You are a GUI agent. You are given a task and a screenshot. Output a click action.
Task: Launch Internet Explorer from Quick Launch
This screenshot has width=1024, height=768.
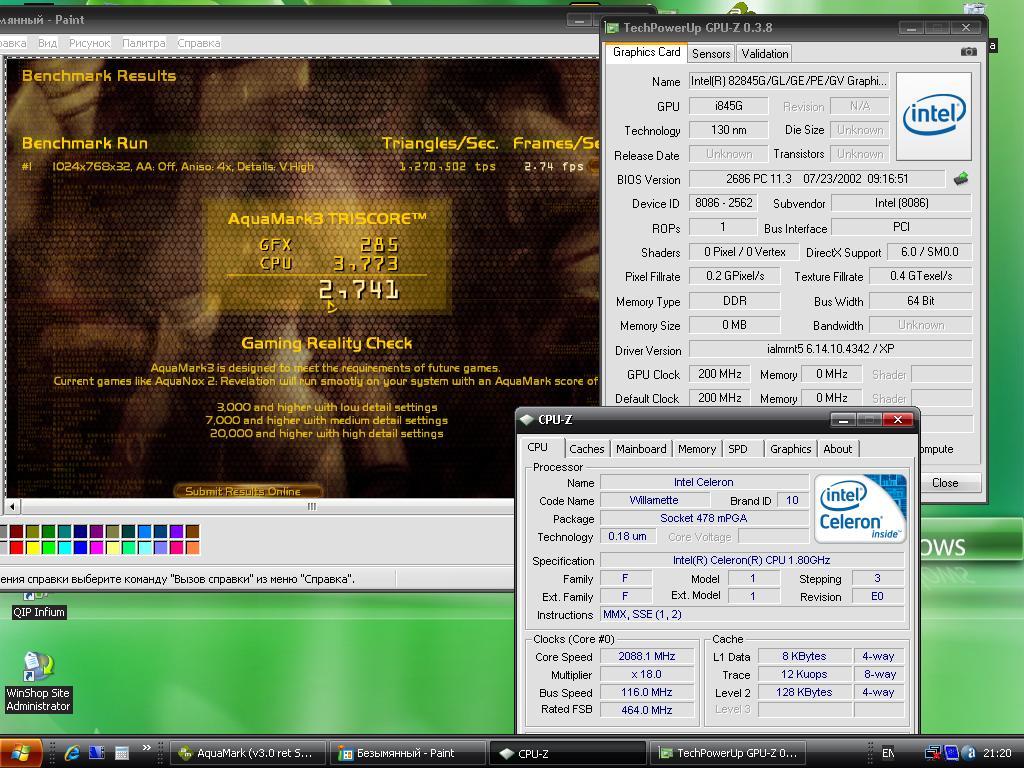tap(71, 753)
